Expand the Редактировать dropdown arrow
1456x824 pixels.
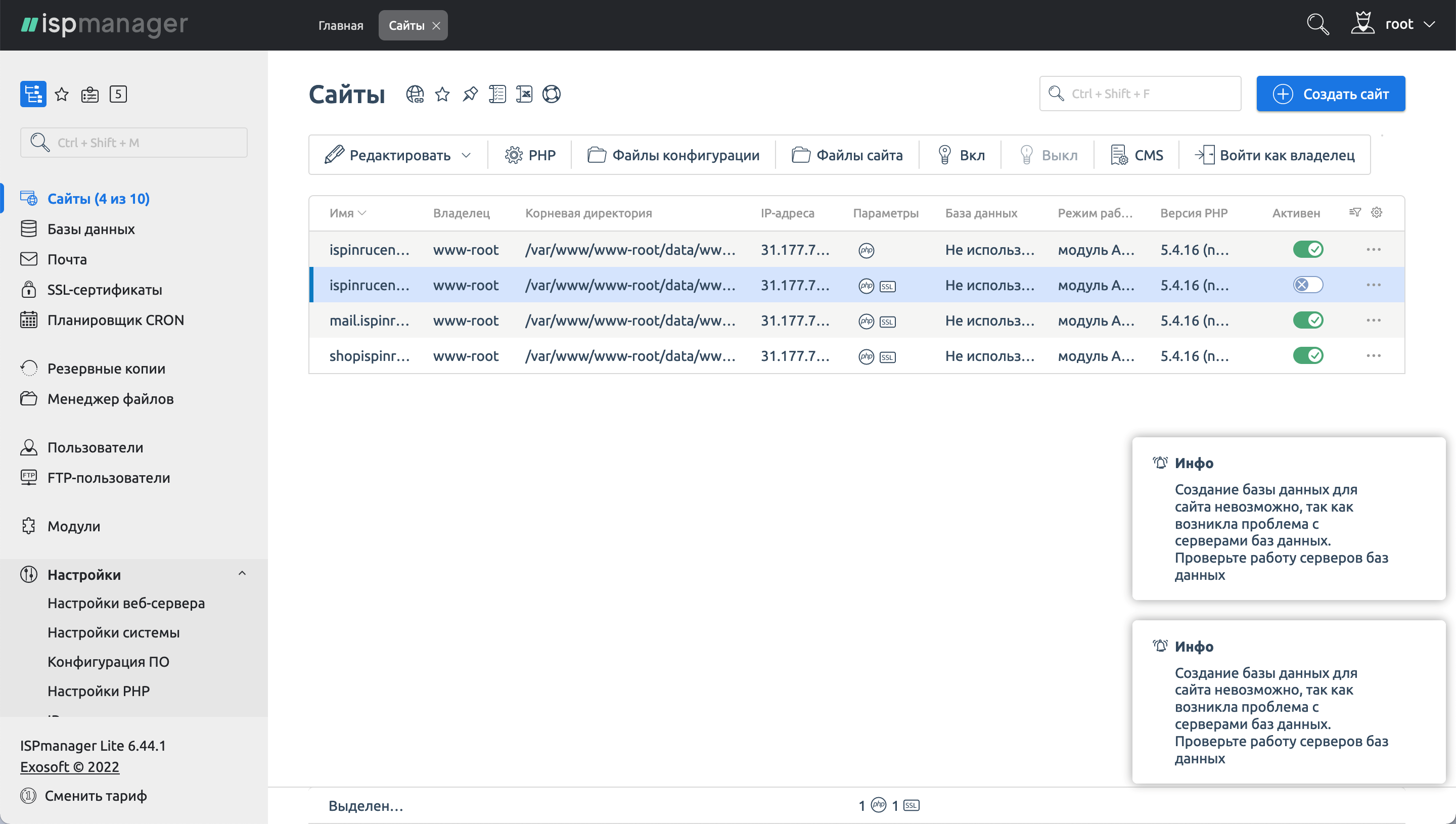click(466, 155)
